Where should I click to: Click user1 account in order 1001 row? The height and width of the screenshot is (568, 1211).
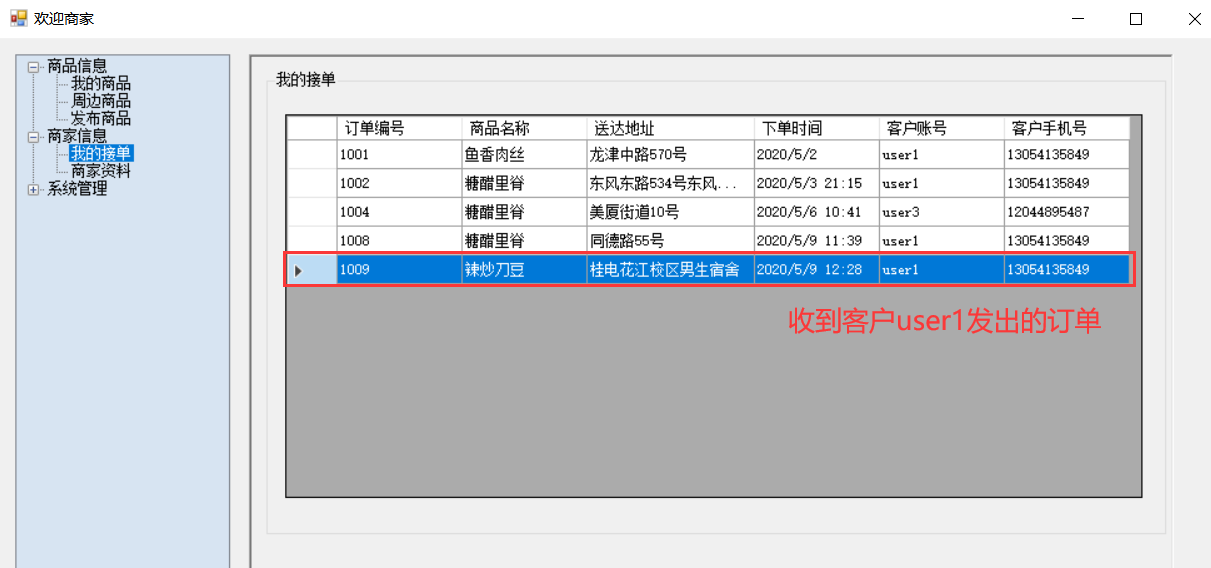941,155
